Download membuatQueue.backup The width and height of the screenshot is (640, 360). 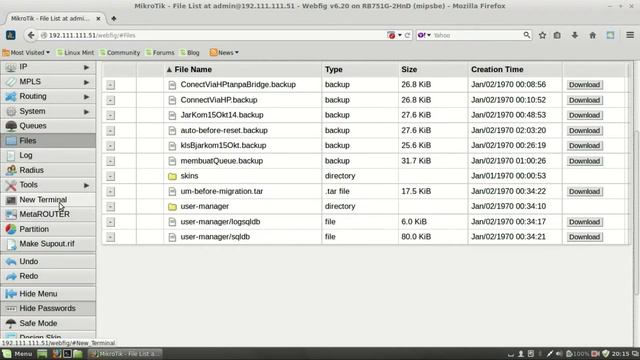pos(584,161)
